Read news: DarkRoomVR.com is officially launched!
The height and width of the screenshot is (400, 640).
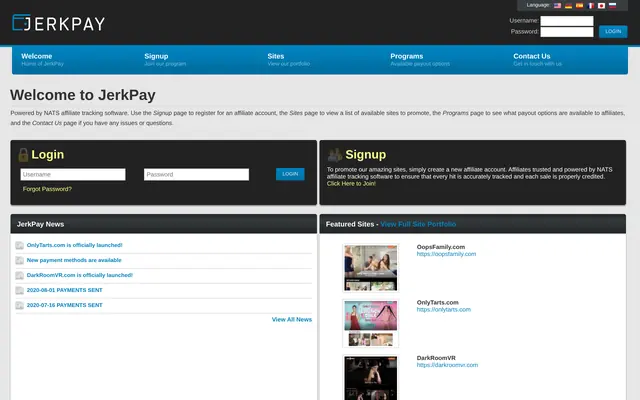80,275
